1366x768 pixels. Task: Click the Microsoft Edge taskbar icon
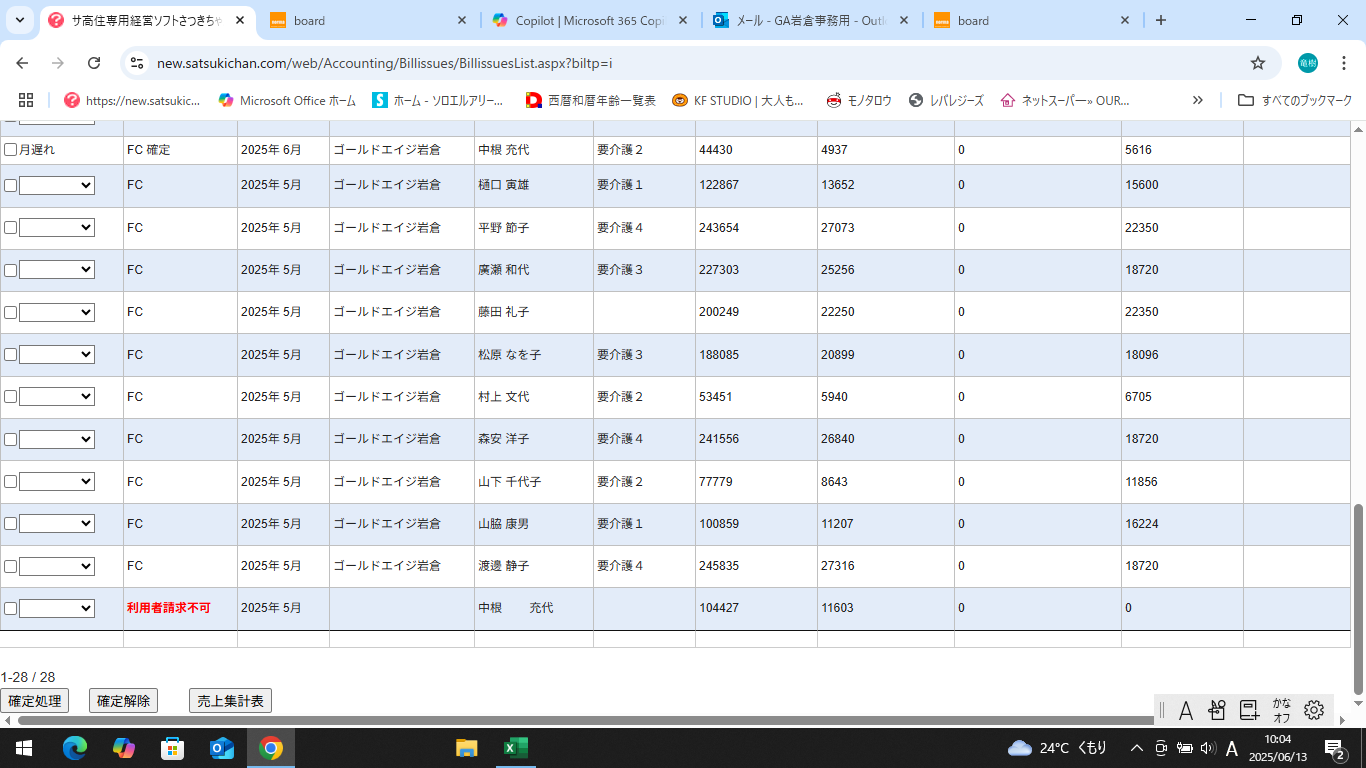(75, 748)
